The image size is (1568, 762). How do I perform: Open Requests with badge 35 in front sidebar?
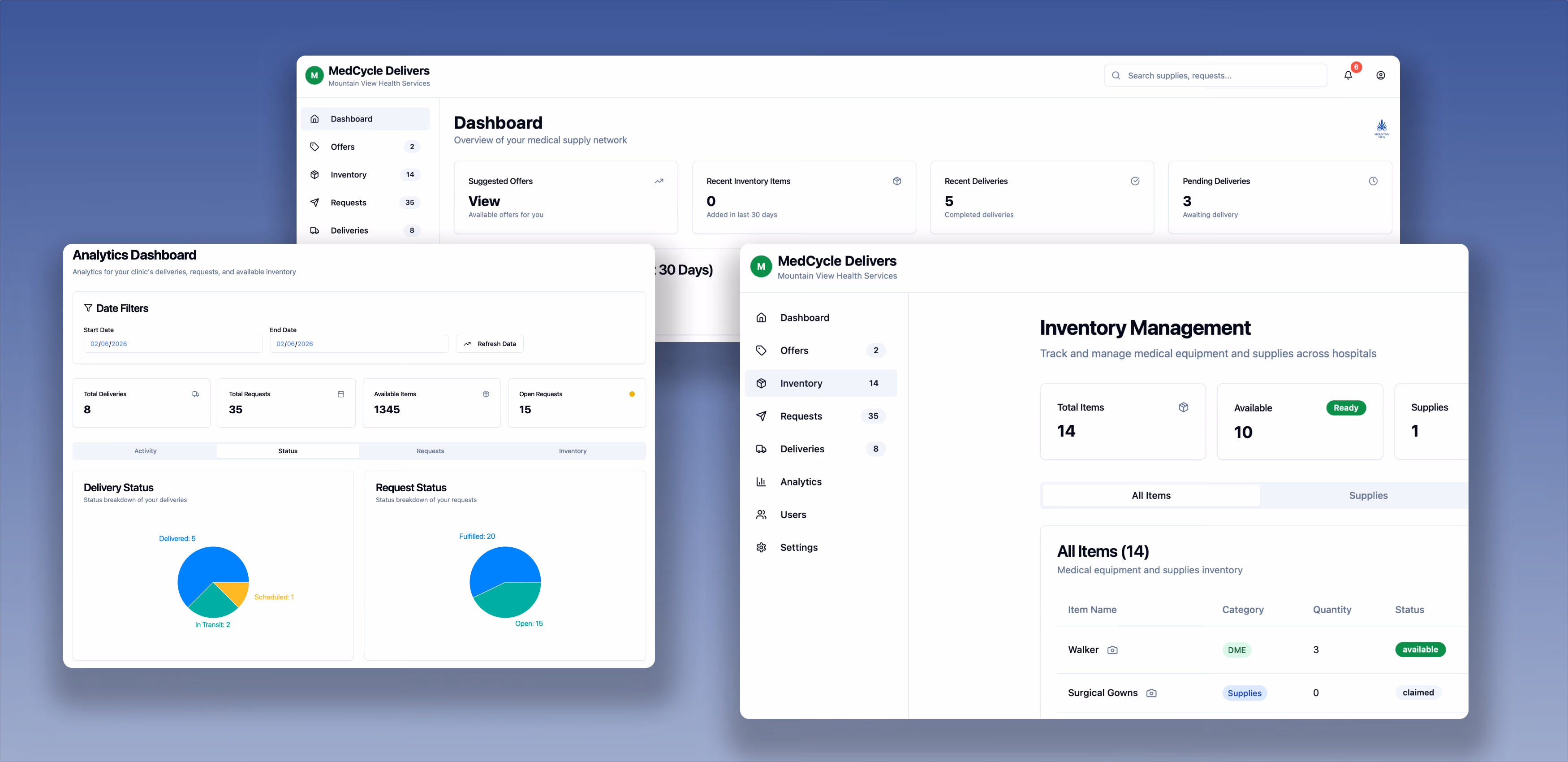tap(820, 416)
